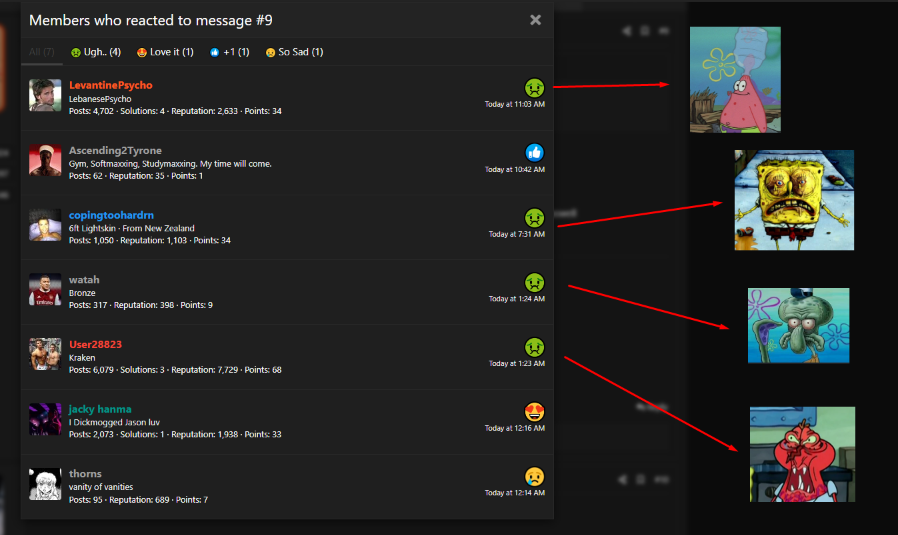Click the 'Kraken' user title
Image resolution: width=898 pixels, height=535 pixels.
click(82, 358)
